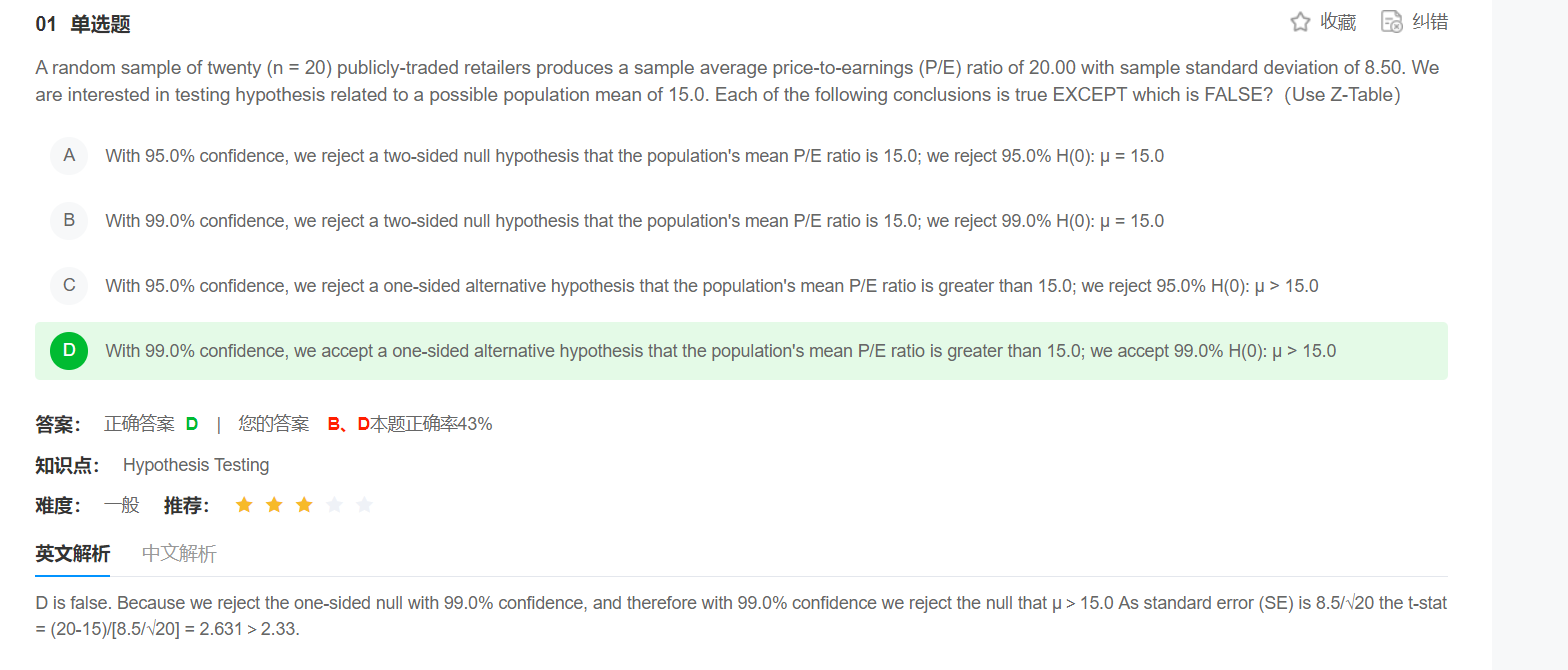Click the 纠错 report error label

[x=1430, y=22]
